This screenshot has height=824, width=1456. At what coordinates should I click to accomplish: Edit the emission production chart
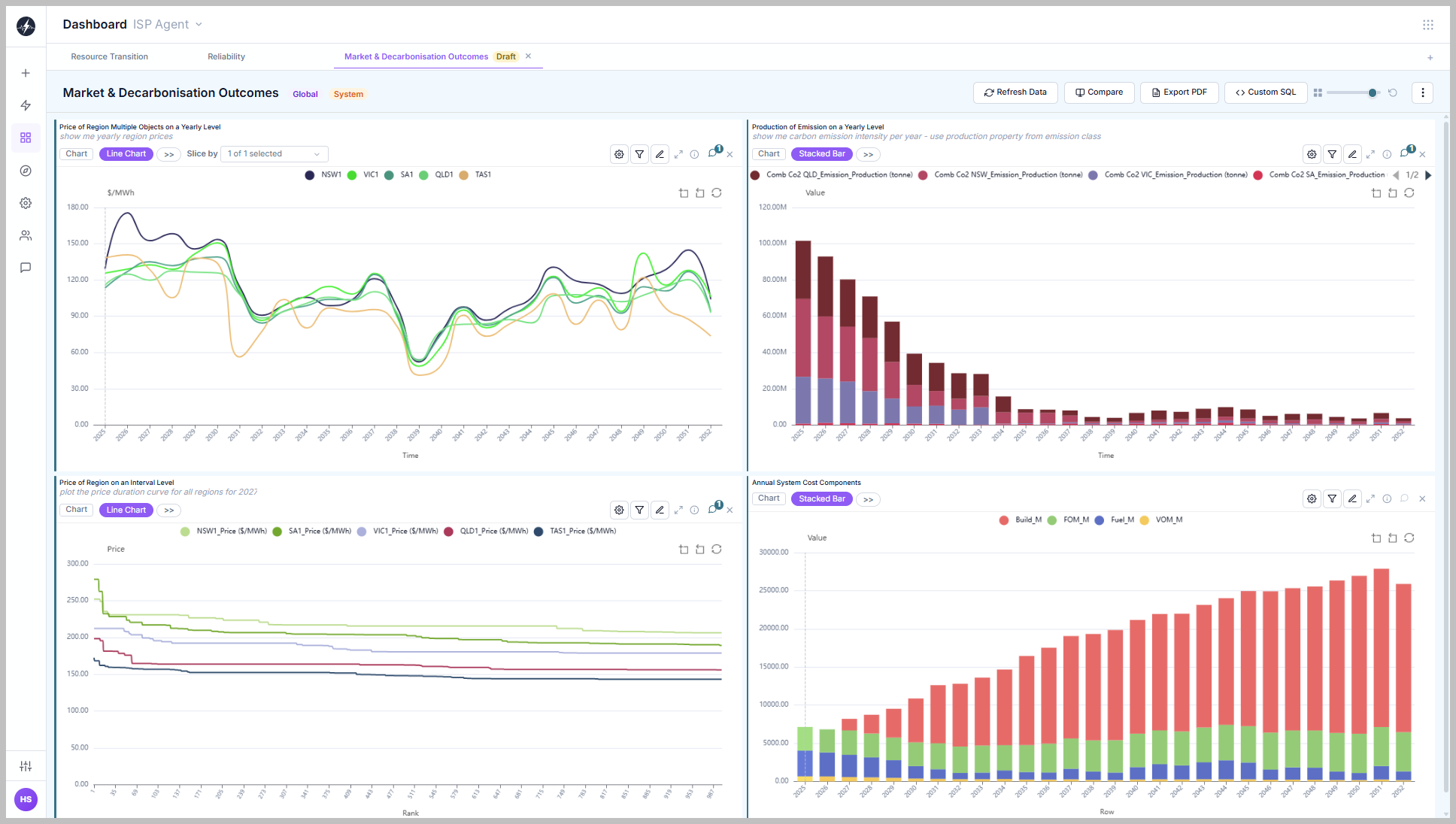click(x=1352, y=154)
